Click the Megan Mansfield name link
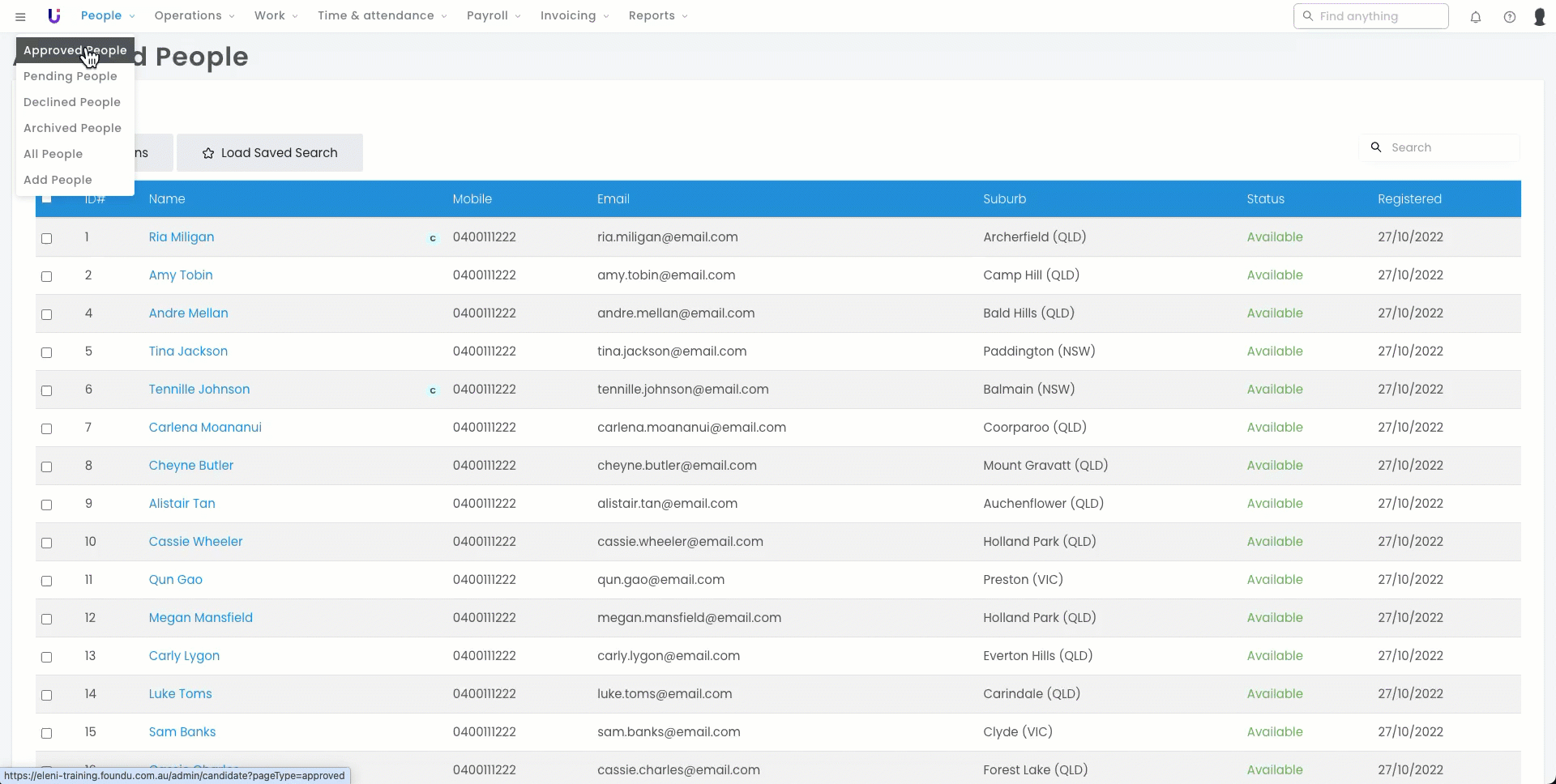The image size is (1556, 784). [200, 618]
